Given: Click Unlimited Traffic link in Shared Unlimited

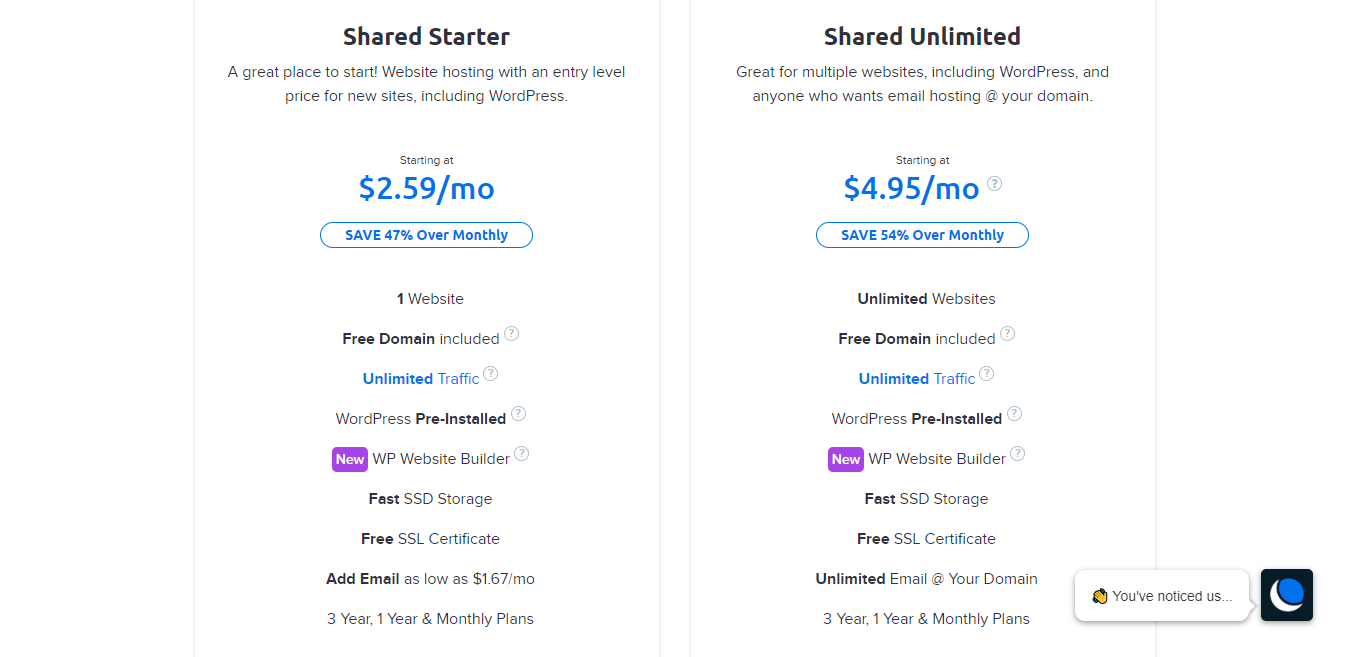Looking at the screenshot, I should [917, 379].
